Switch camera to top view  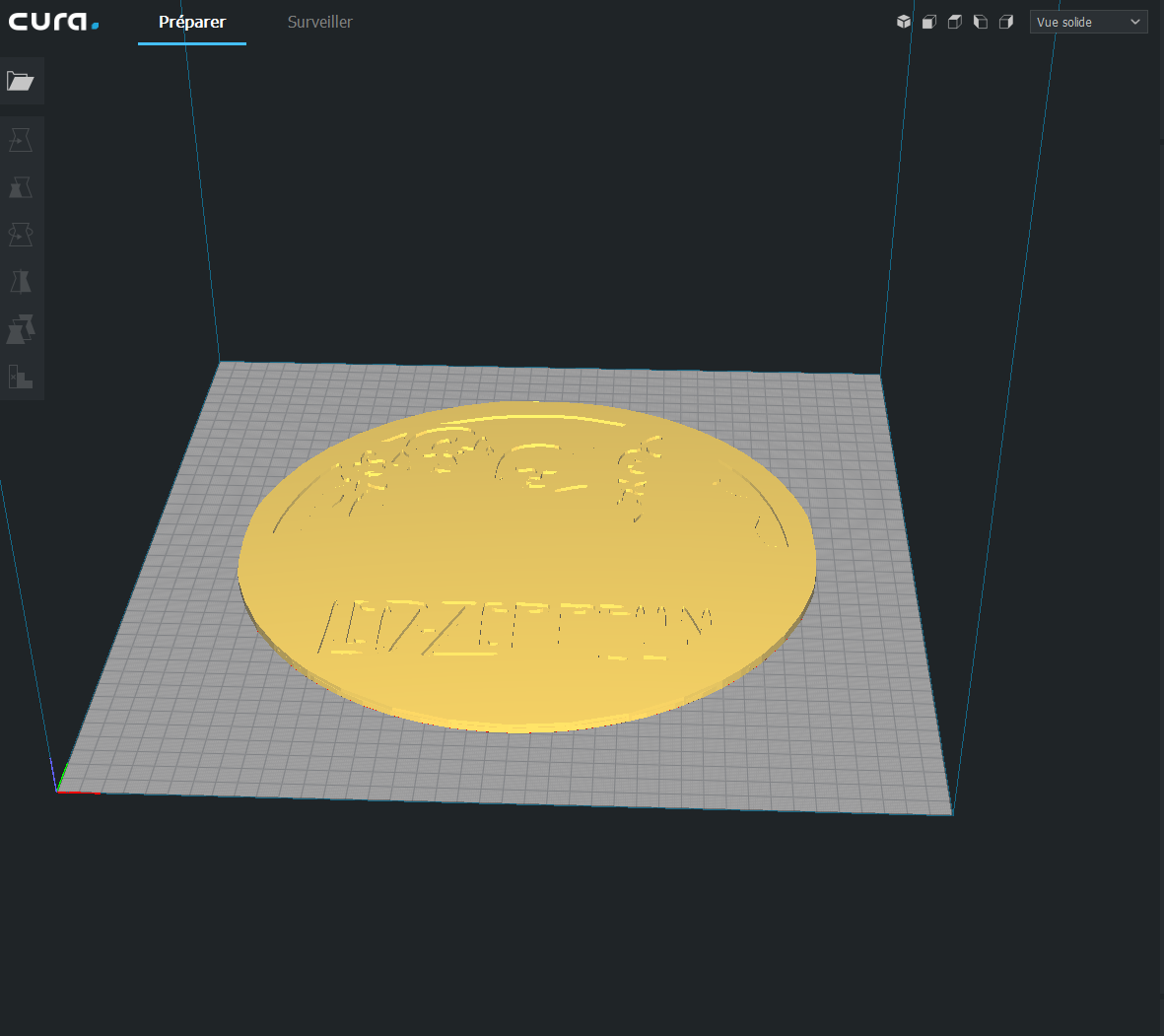(x=955, y=22)
